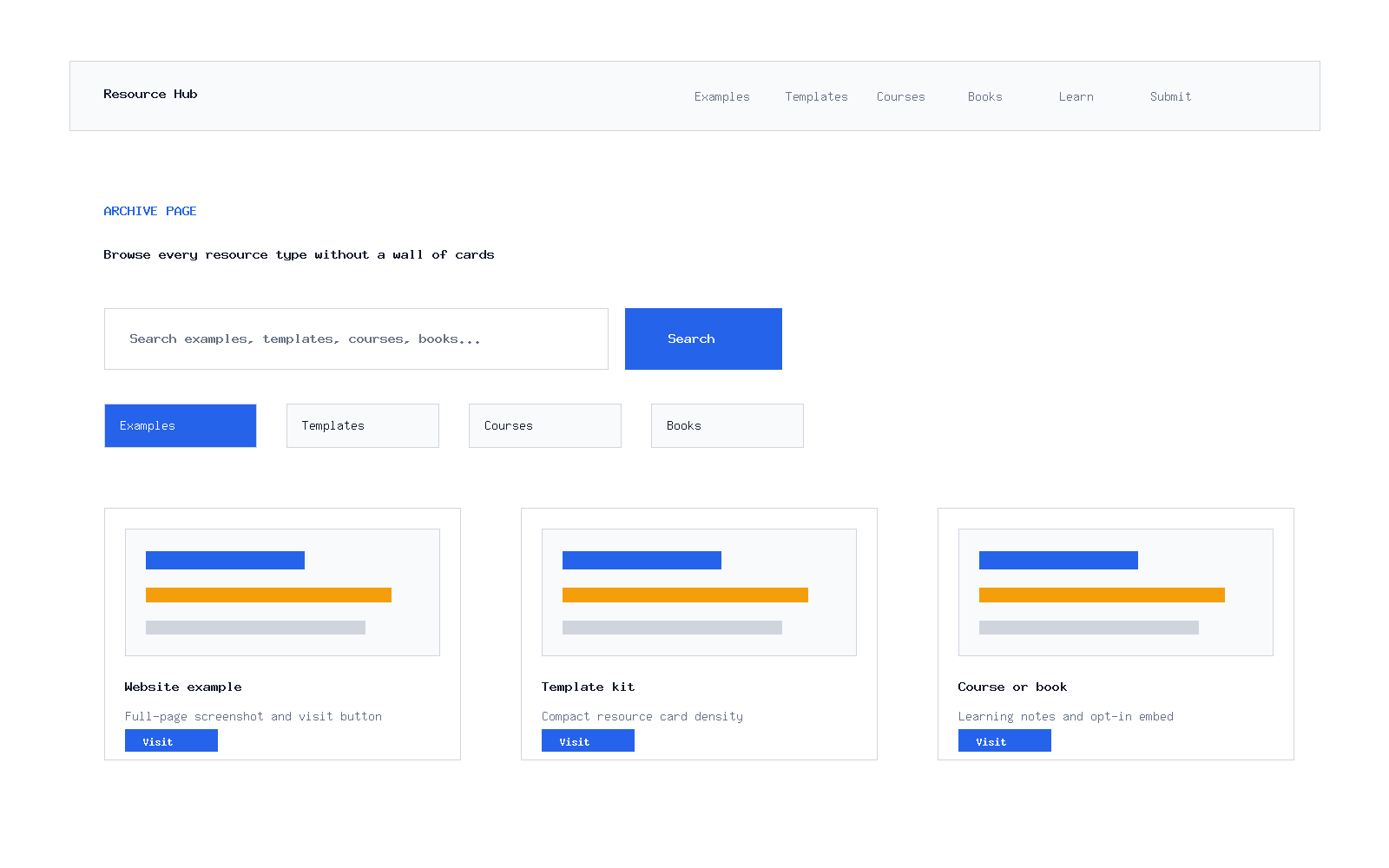Click Visit on the Website example card
This screenshot has width=1389, height=868.
coord(171,740)
